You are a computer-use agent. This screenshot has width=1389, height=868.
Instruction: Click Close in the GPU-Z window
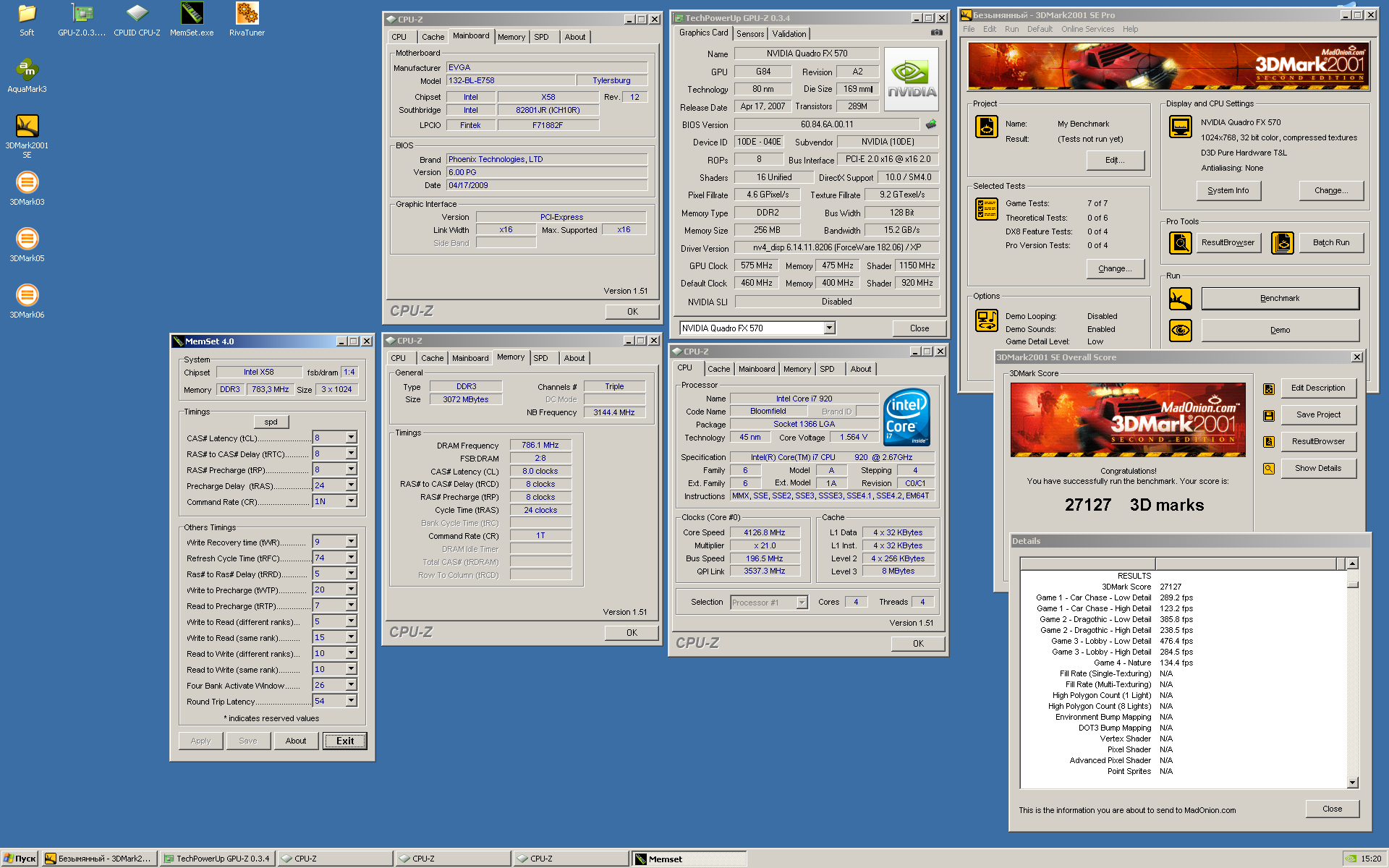pos(919,328)
